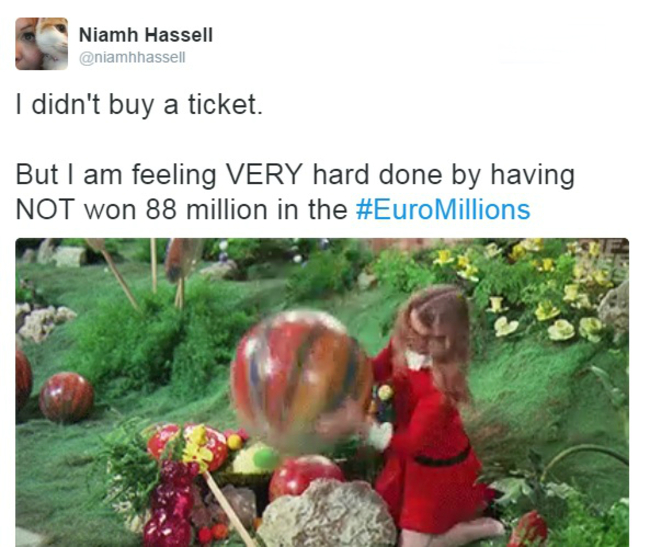
Task: Click the yellow flowers in the GIF
Action: point(539,290)
